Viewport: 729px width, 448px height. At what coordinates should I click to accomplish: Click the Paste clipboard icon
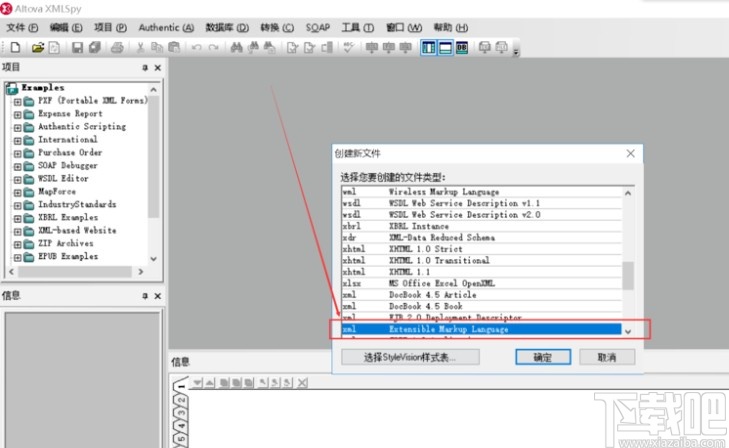[174, 47]
